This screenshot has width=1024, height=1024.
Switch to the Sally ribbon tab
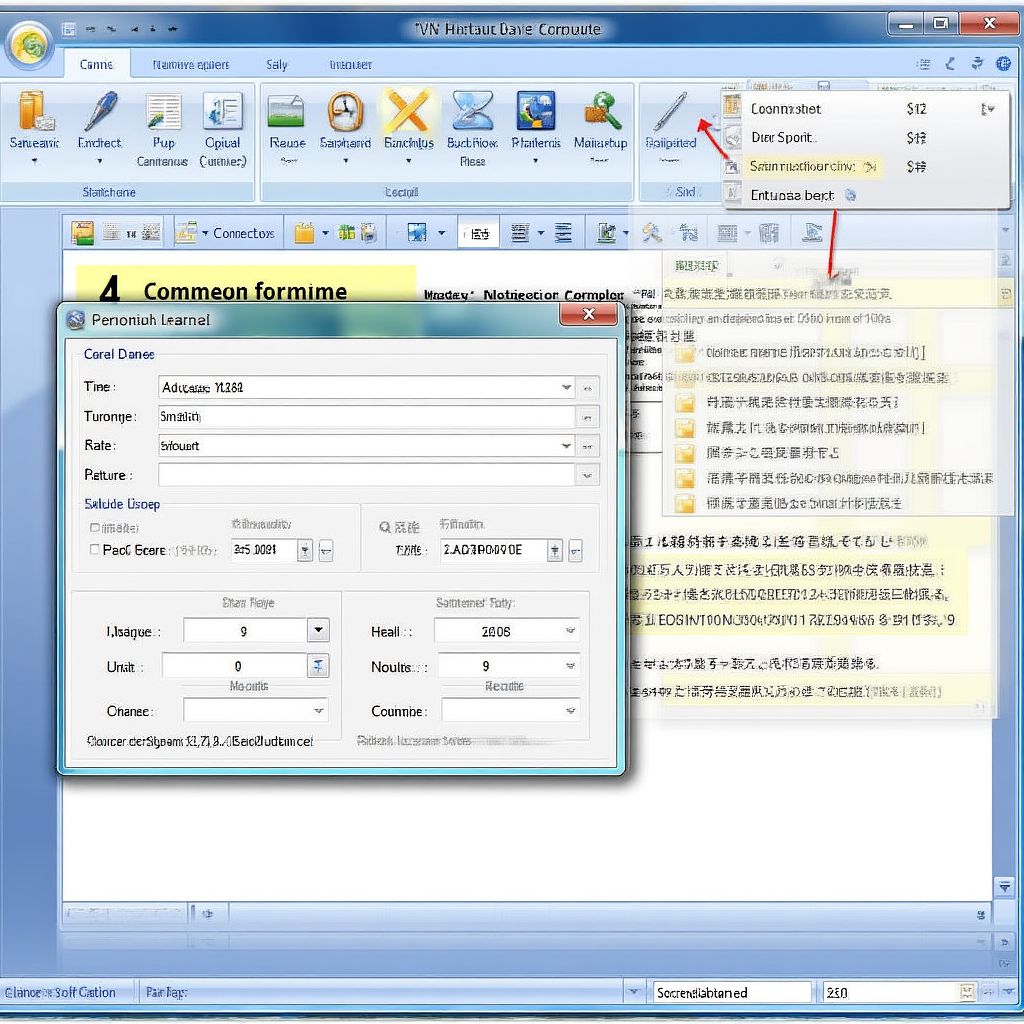coord(277,63)
